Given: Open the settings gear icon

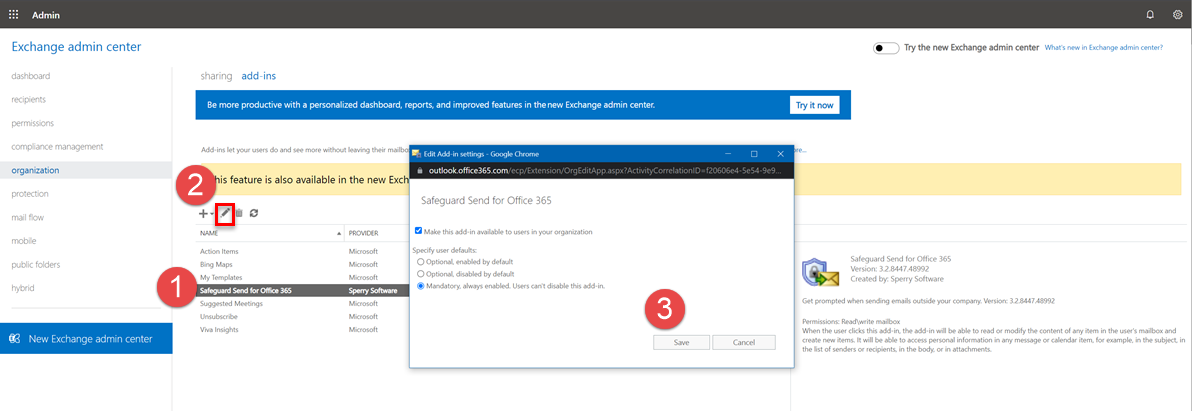Looking at the screenshot, I should (1178, 14).
